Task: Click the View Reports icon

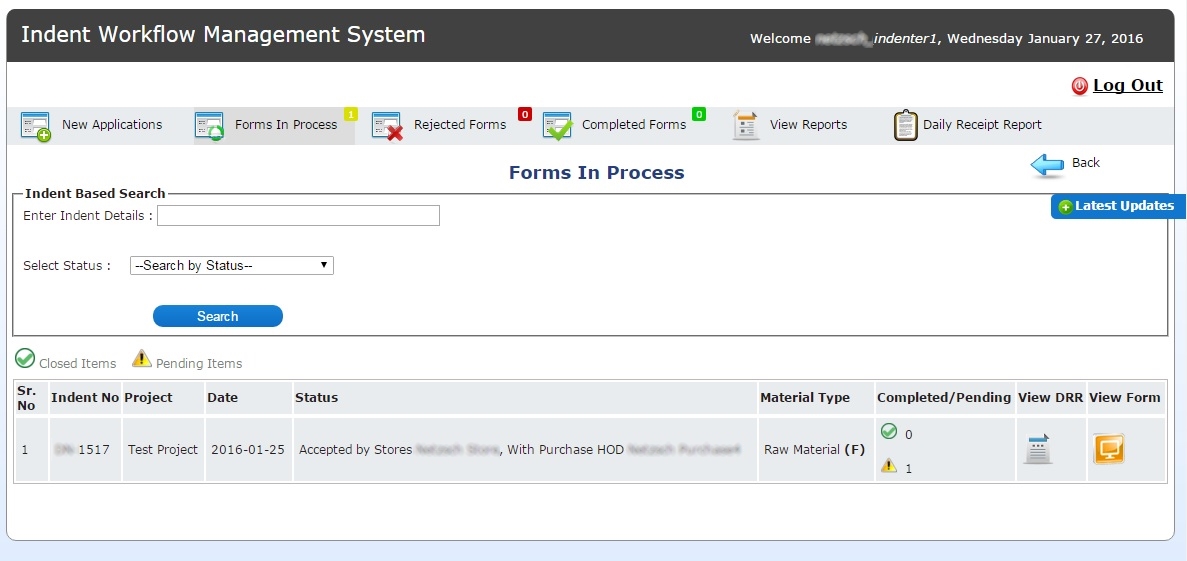Action: click(x=746, y=126)
